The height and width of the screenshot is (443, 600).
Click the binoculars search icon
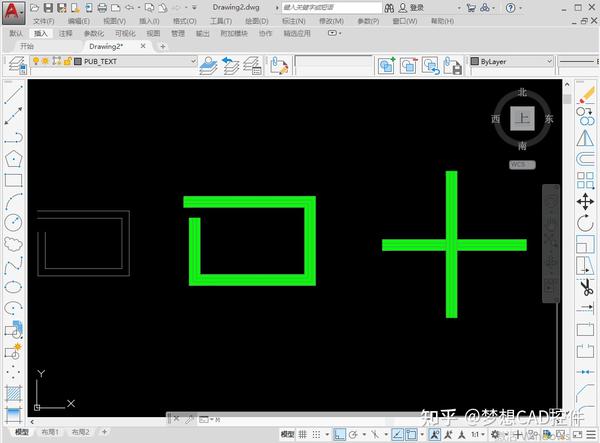[x=389, y=8]
